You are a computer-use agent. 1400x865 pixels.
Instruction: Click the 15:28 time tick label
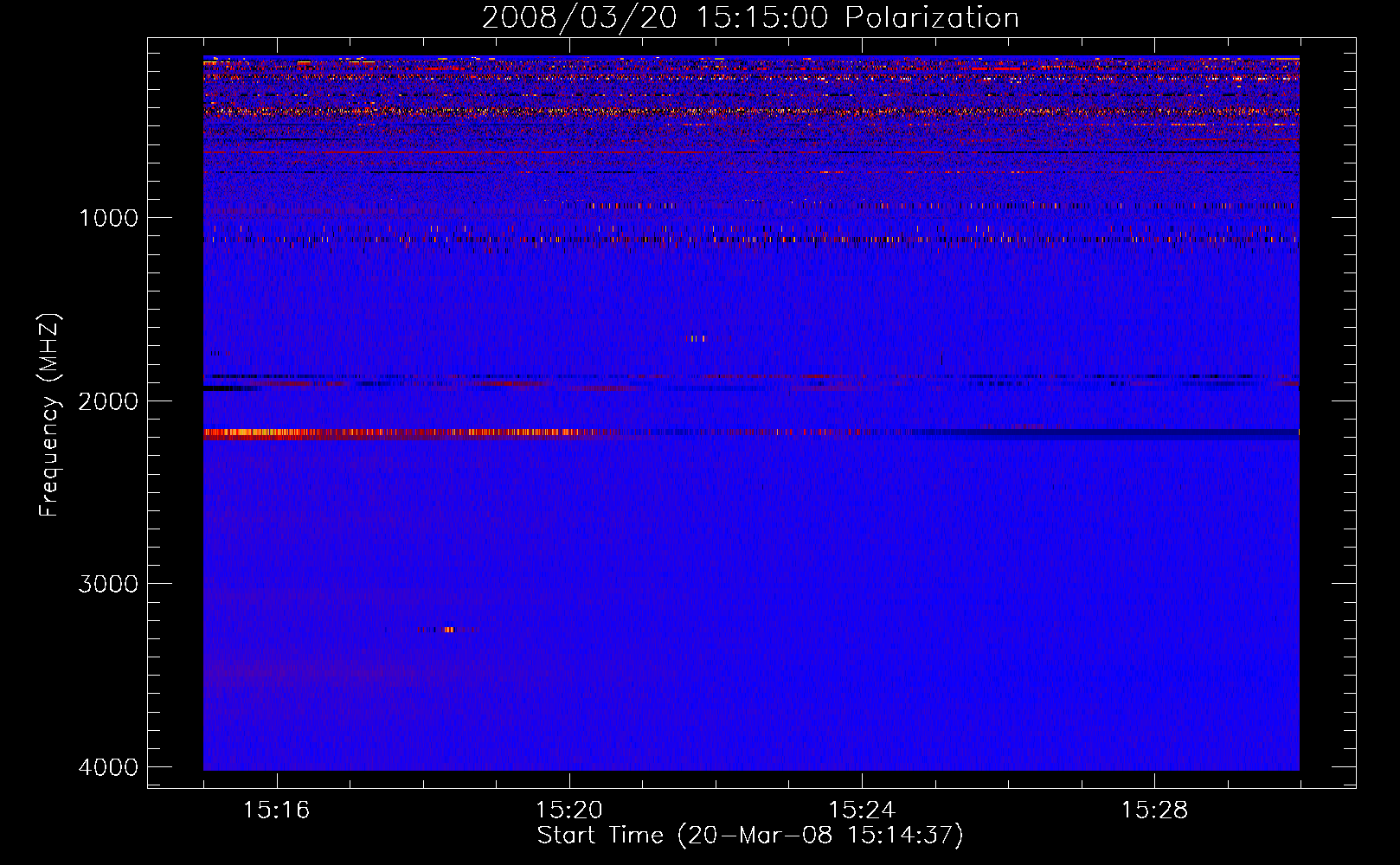[1154, 811]
